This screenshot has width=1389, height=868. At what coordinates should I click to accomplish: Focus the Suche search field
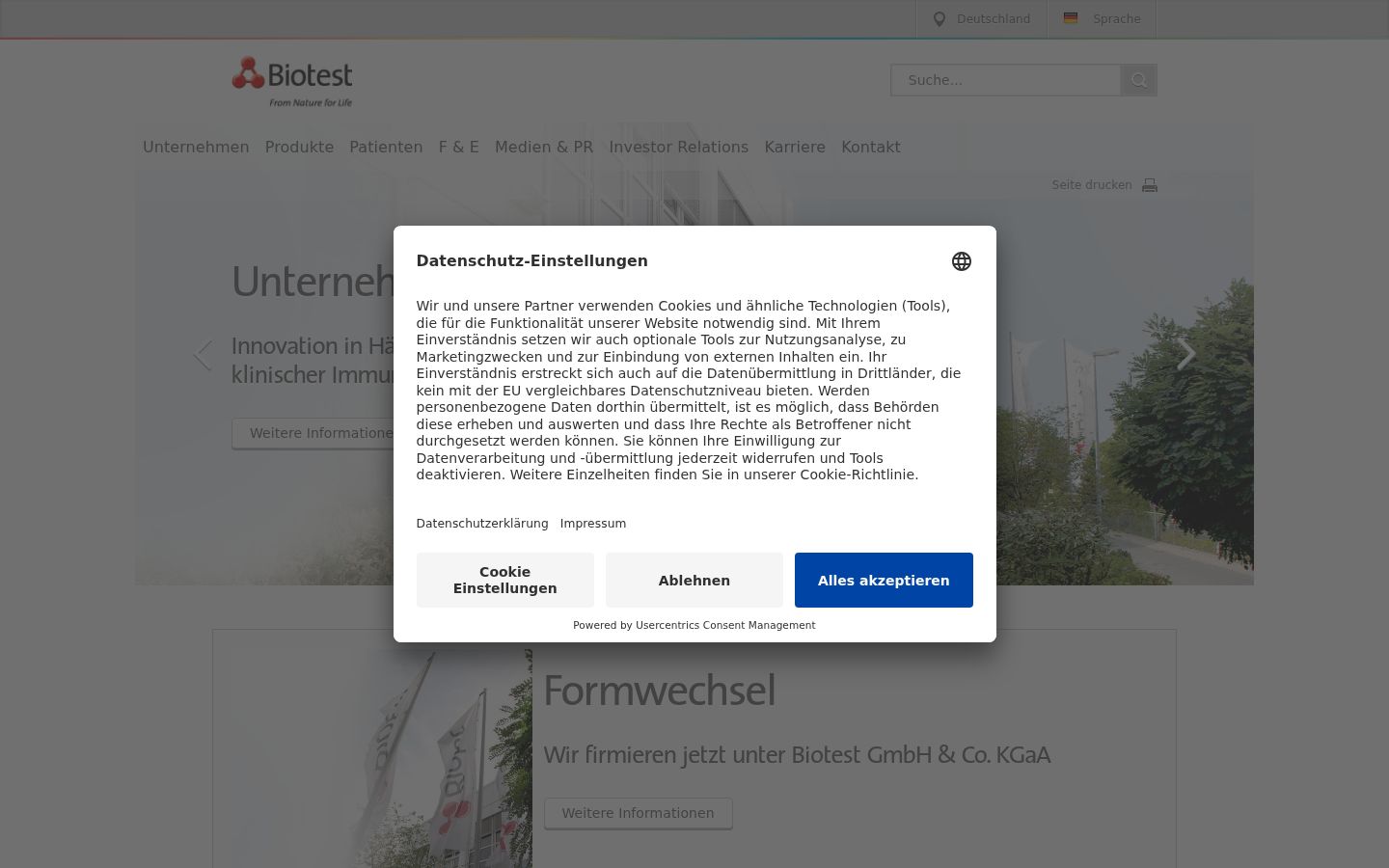(1005, 80)
